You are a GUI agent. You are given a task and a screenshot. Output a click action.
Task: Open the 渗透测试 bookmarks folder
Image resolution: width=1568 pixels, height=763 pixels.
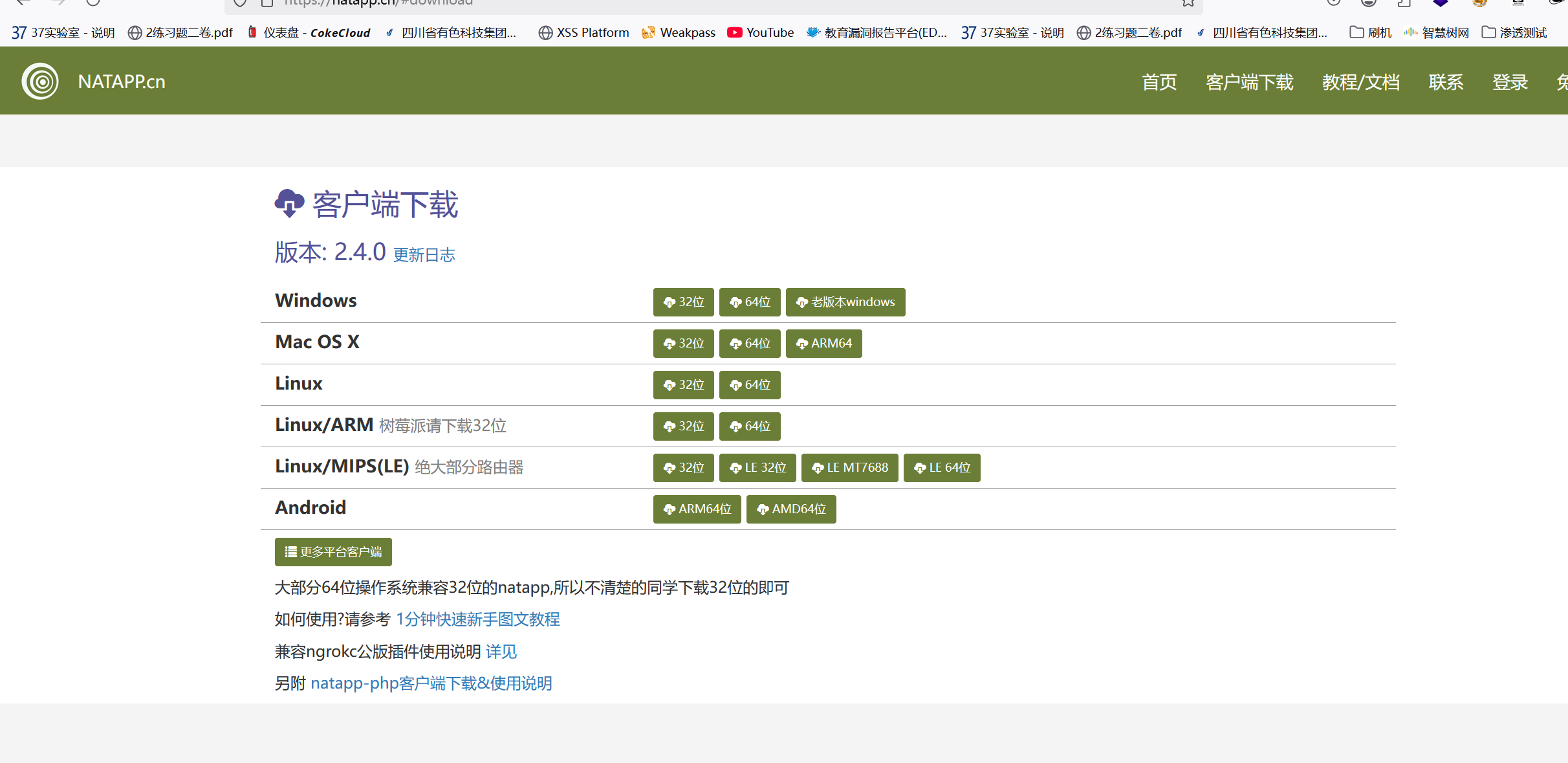1514,32
